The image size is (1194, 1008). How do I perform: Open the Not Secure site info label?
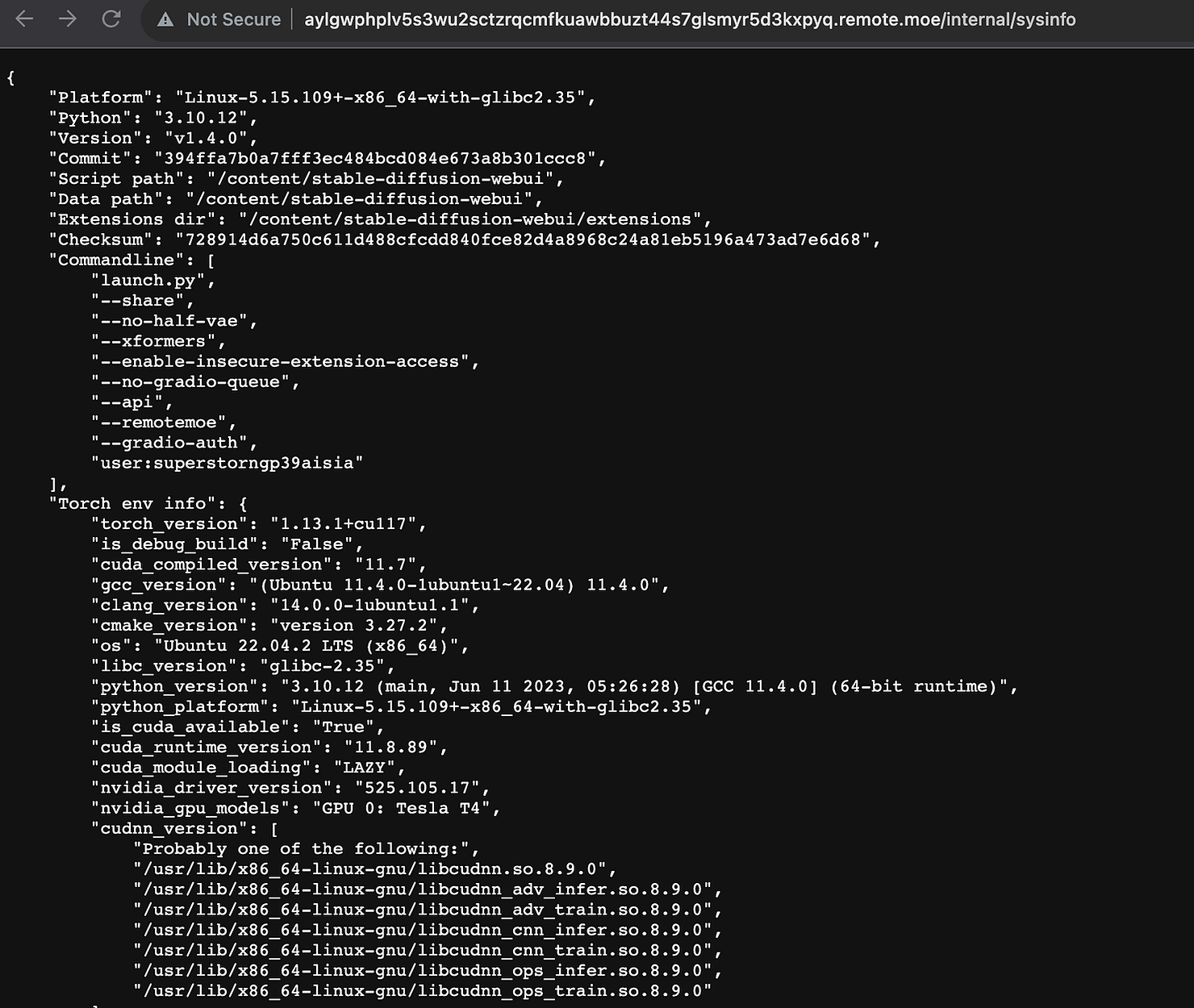point(233,19)
